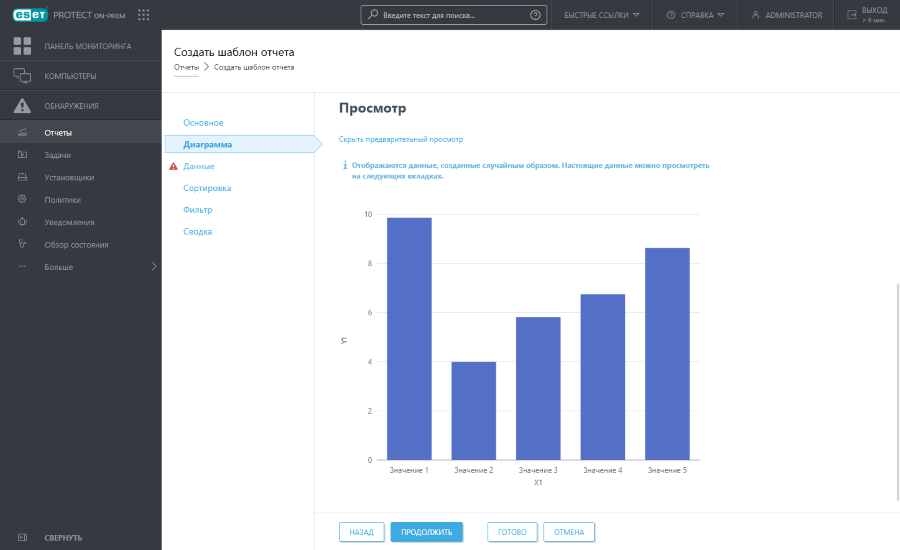
Task: Switch to the Фильтр wizard step
Action: coord(197,210)
